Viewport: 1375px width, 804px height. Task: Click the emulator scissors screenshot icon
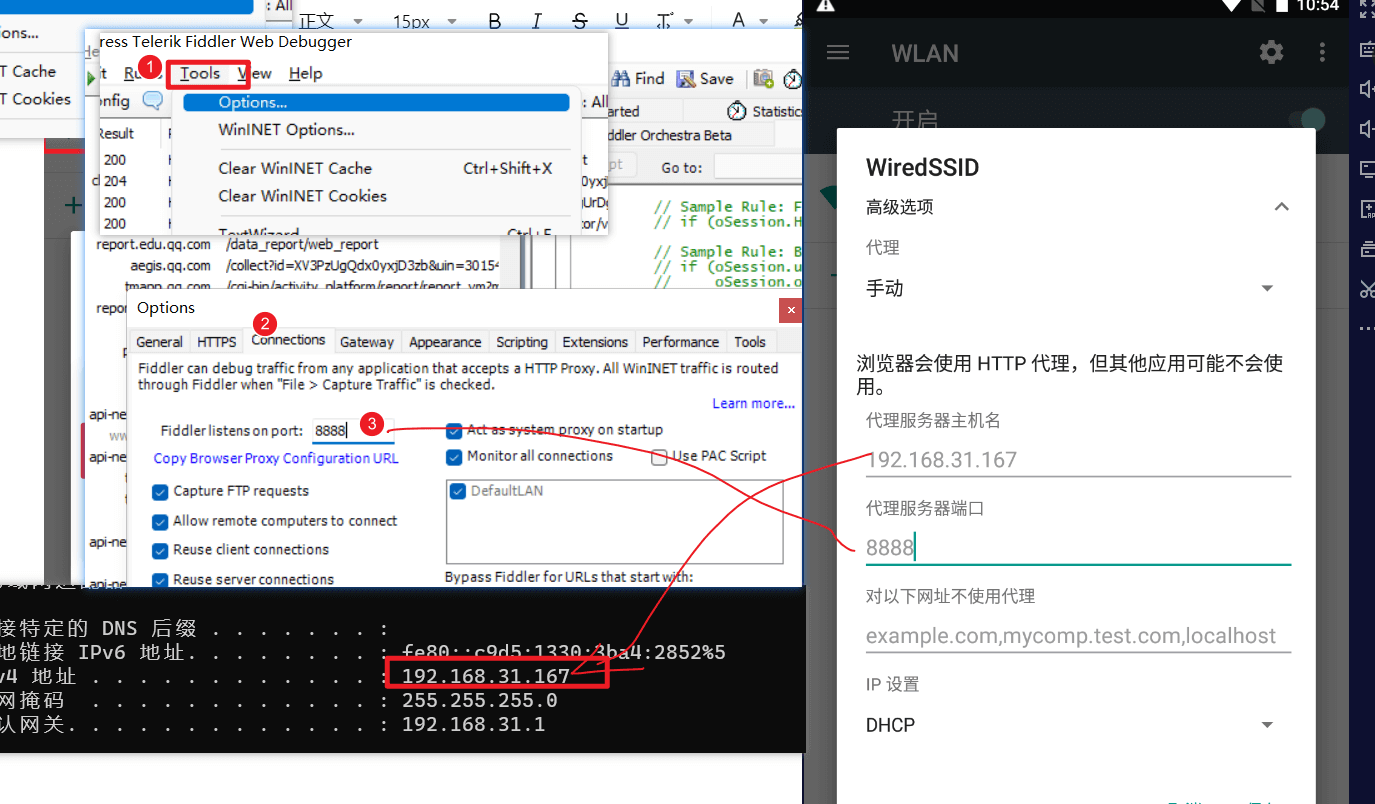[x=1366, y=289]
